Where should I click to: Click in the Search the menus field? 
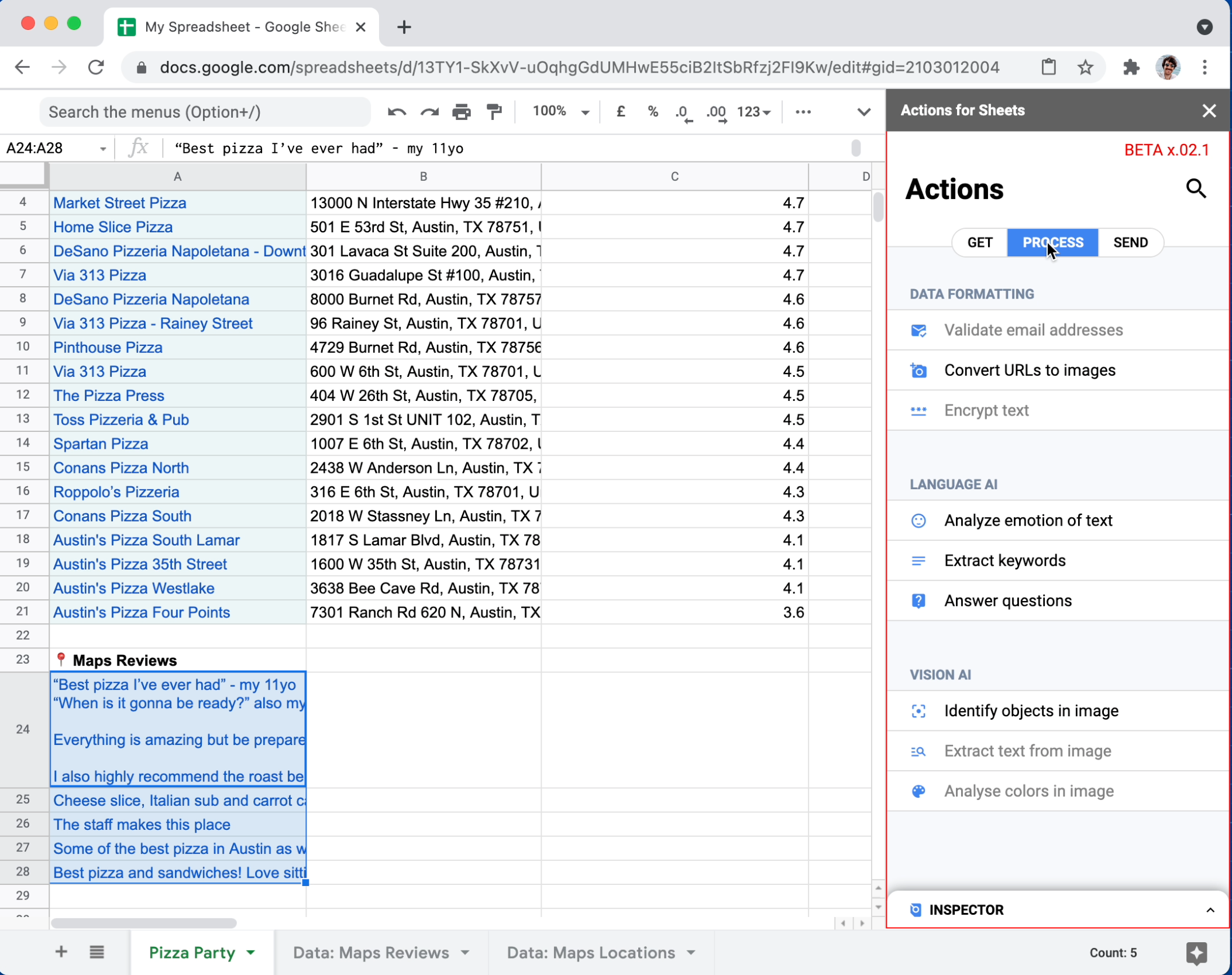(x=205, y=112)
